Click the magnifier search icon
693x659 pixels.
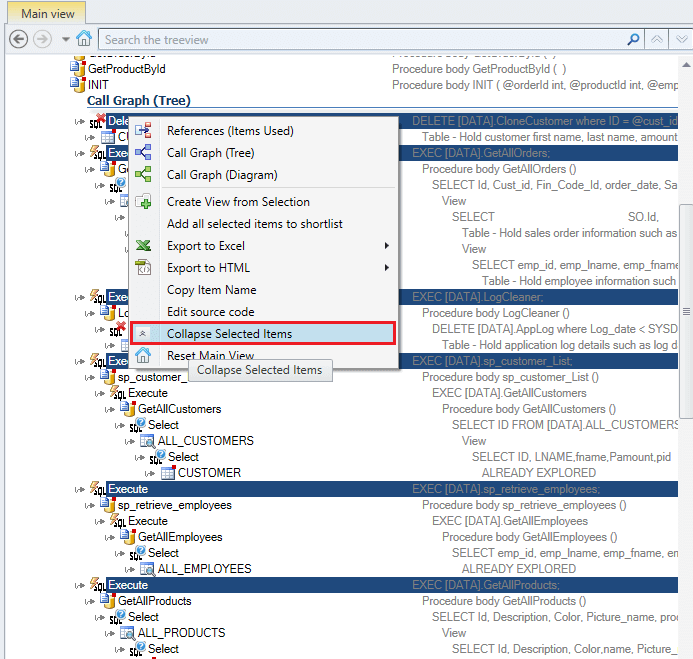click(x=633, y=39)
